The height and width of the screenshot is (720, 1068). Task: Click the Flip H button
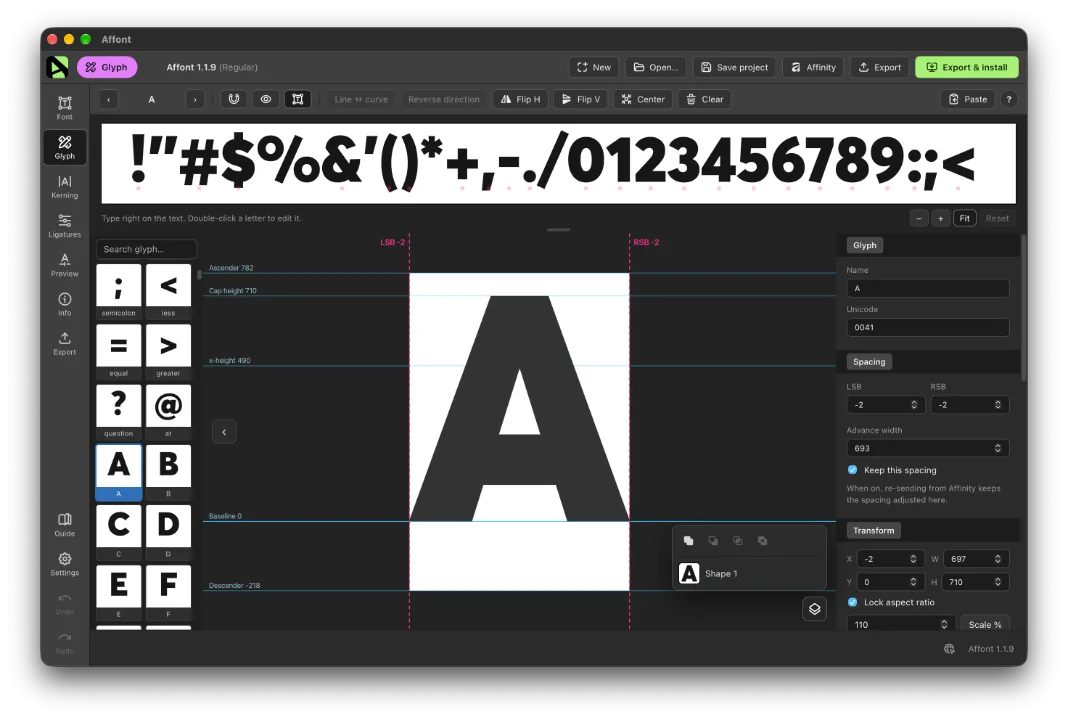520,99
